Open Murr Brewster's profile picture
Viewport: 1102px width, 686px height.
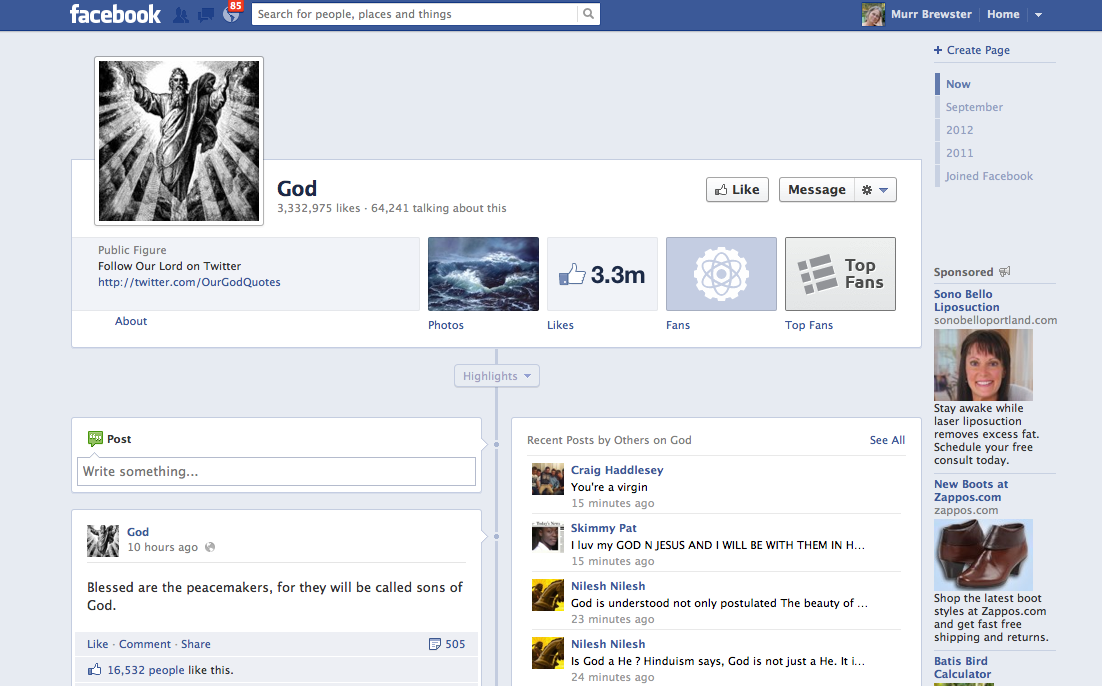pos(873,14)
